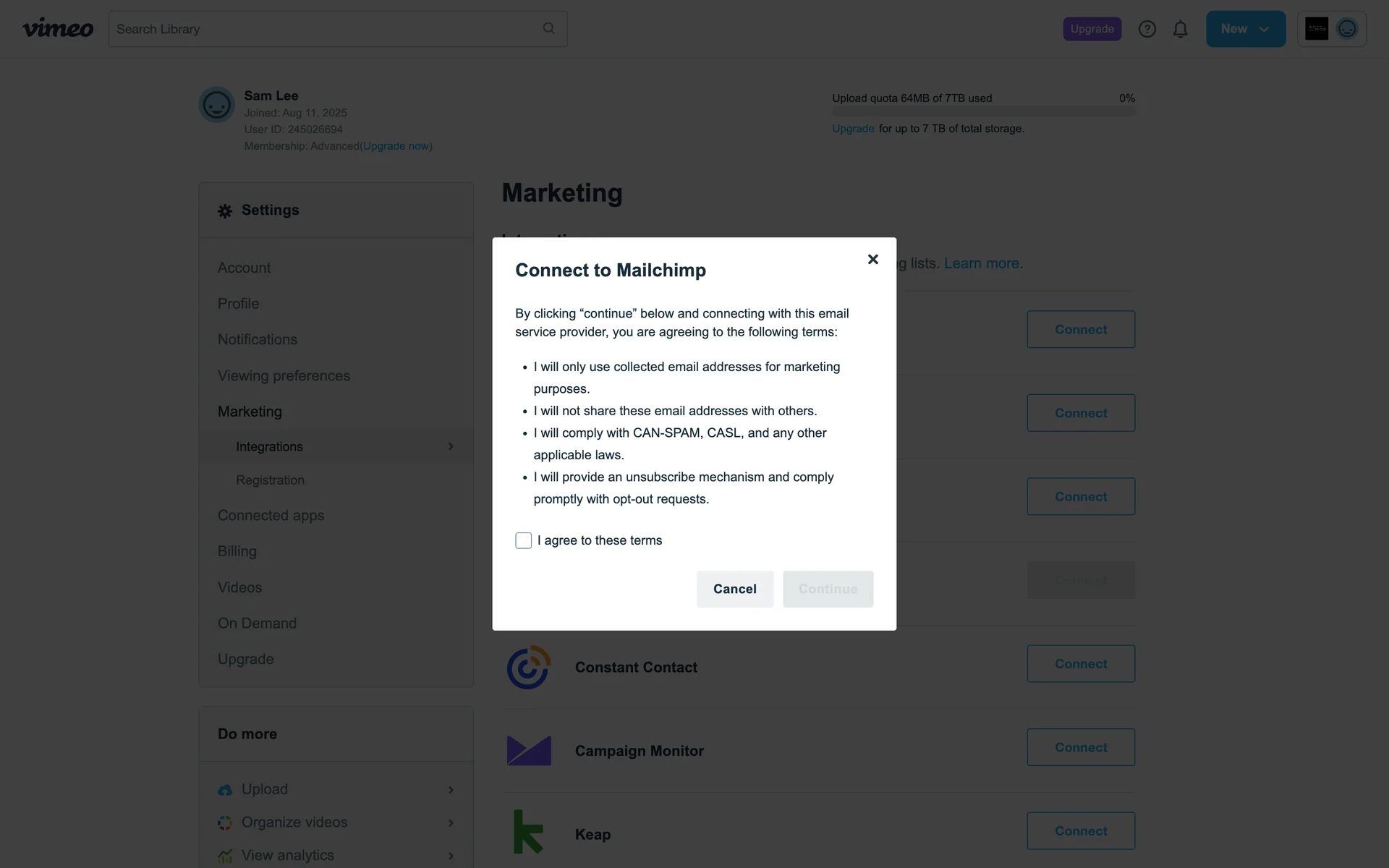This screenshot has height=868, width=1389.
Task: Open the help question mark icon
Action: click(x=1147, y=29)
